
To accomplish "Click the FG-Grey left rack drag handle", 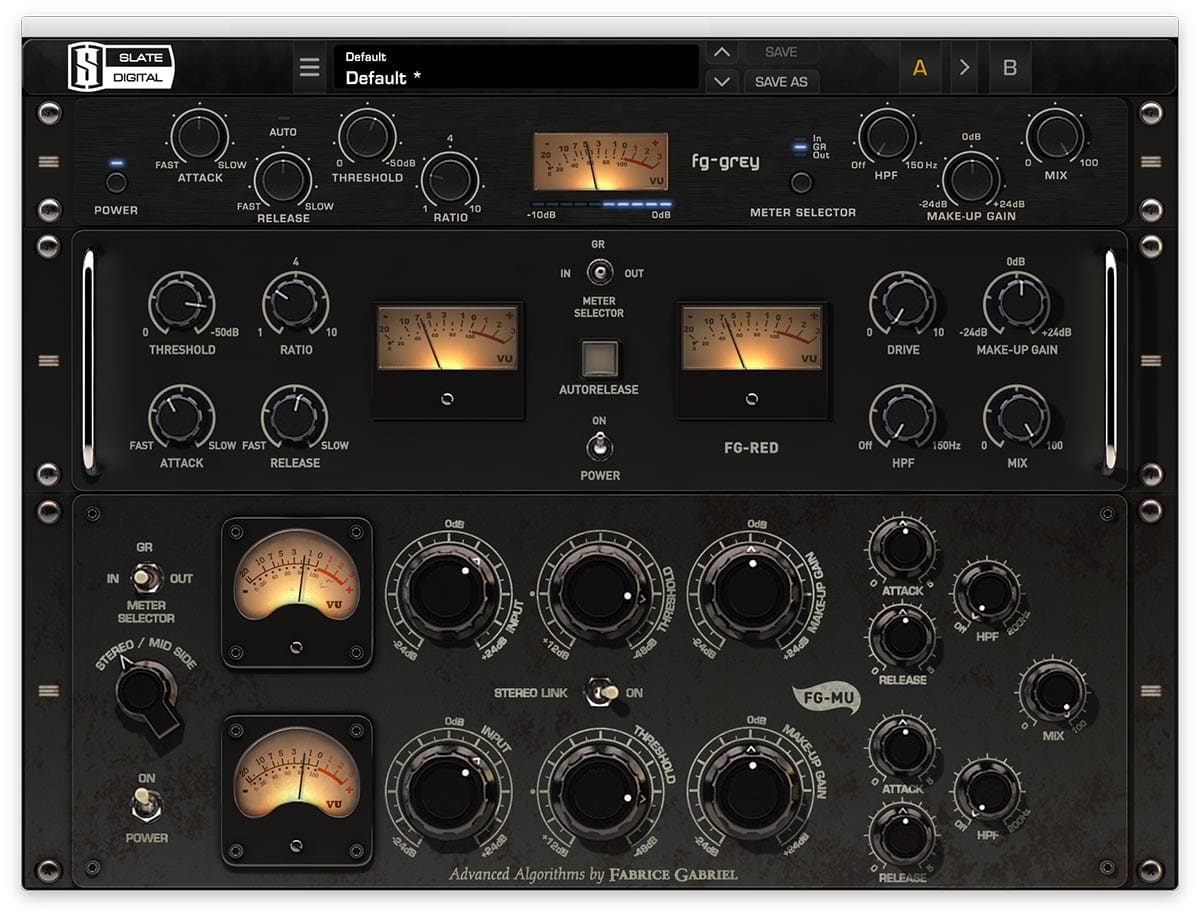I will point(49,162).
